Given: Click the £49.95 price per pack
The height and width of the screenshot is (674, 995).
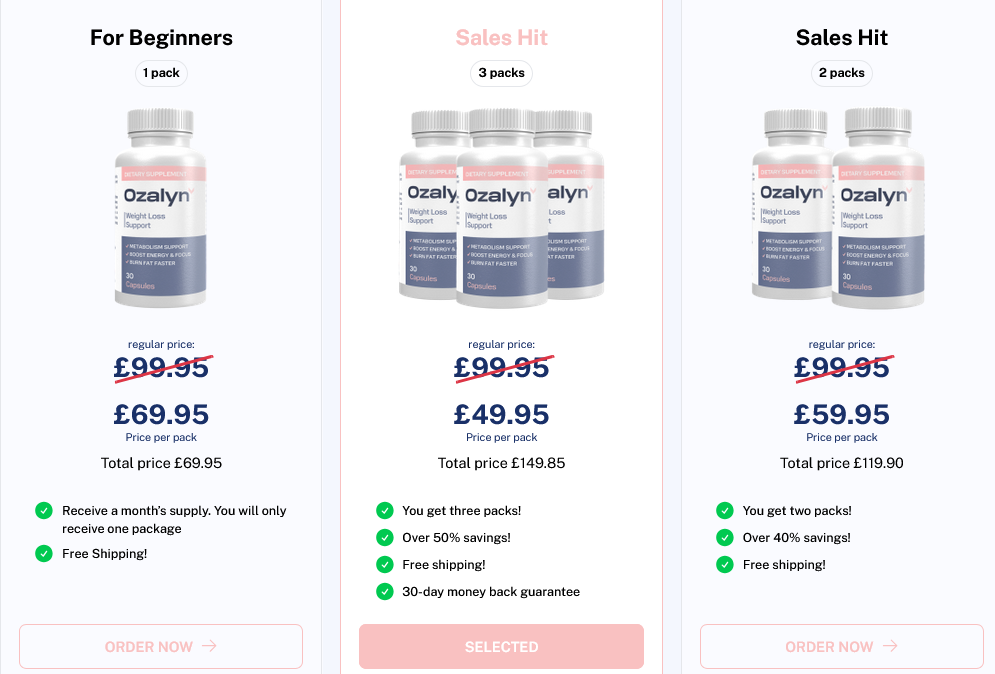Looking at the screenshot, I should 501,413.
